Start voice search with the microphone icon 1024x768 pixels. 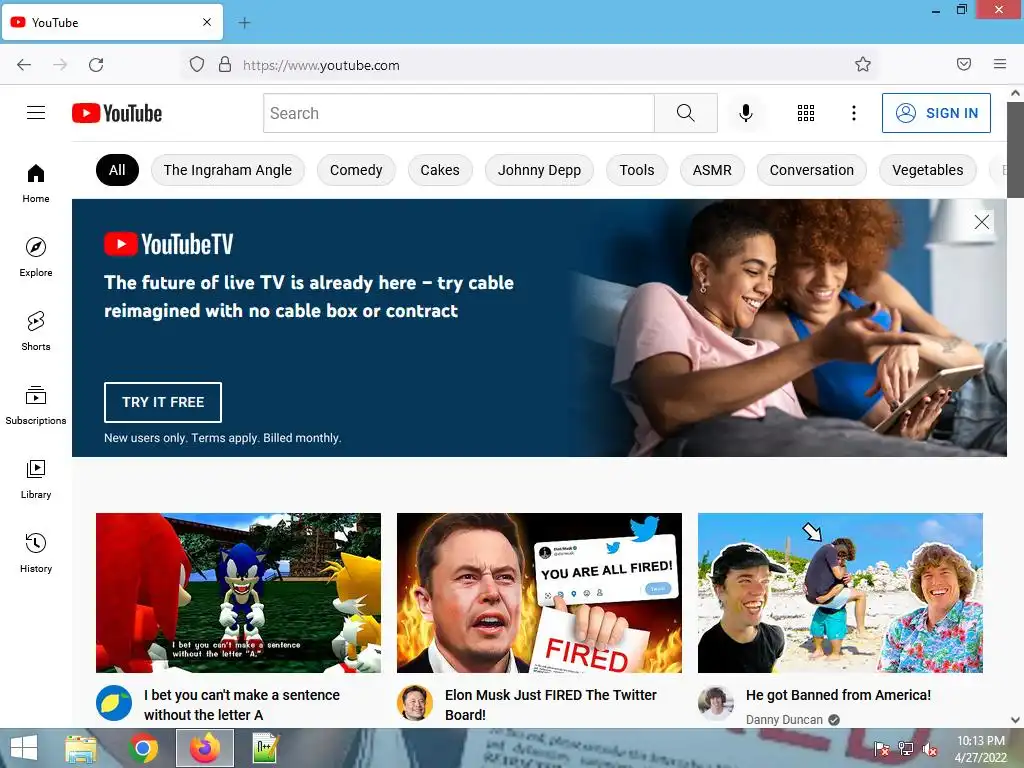[745, 113]
